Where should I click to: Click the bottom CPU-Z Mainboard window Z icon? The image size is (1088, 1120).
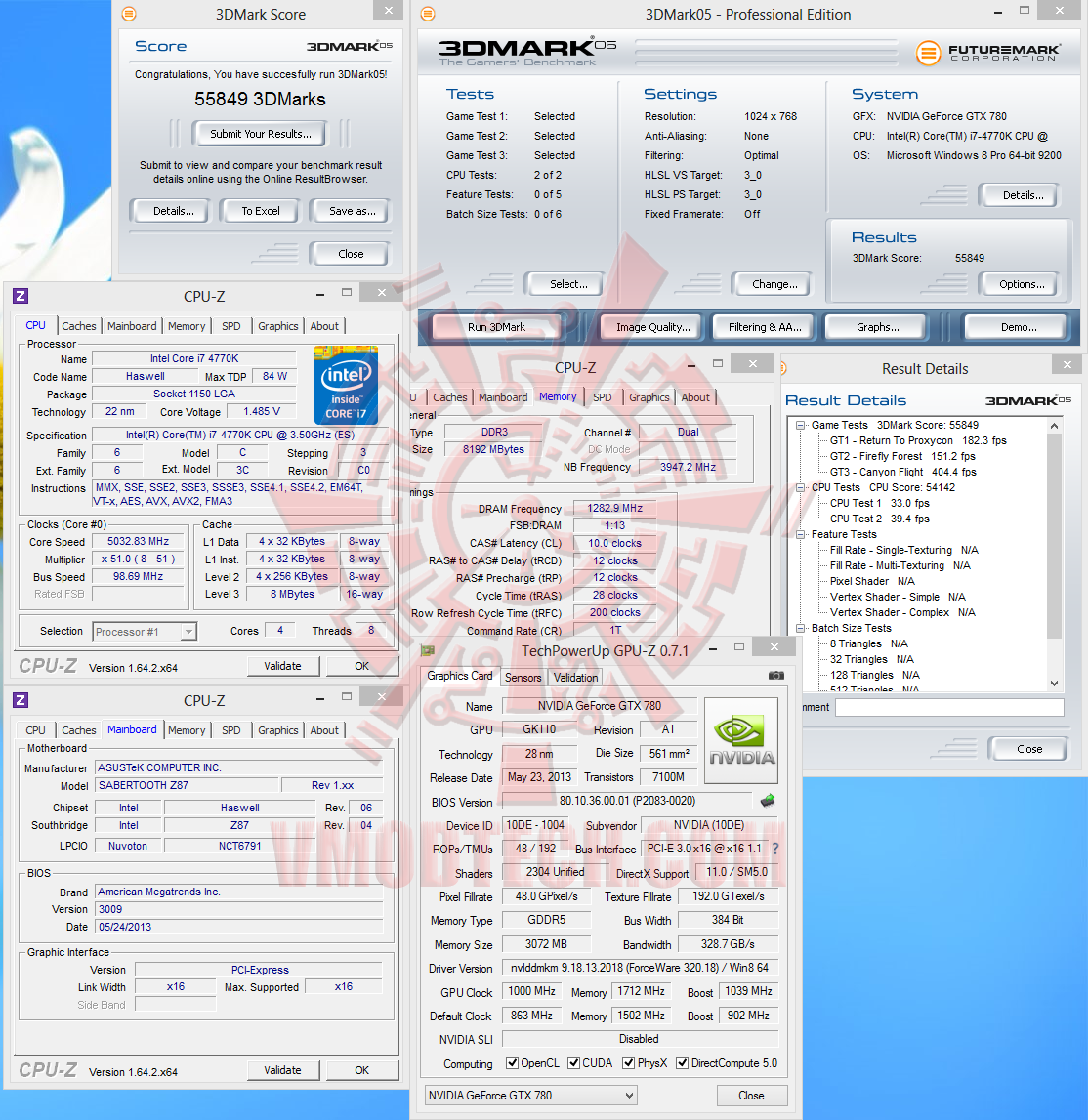[x=21, y=700]
